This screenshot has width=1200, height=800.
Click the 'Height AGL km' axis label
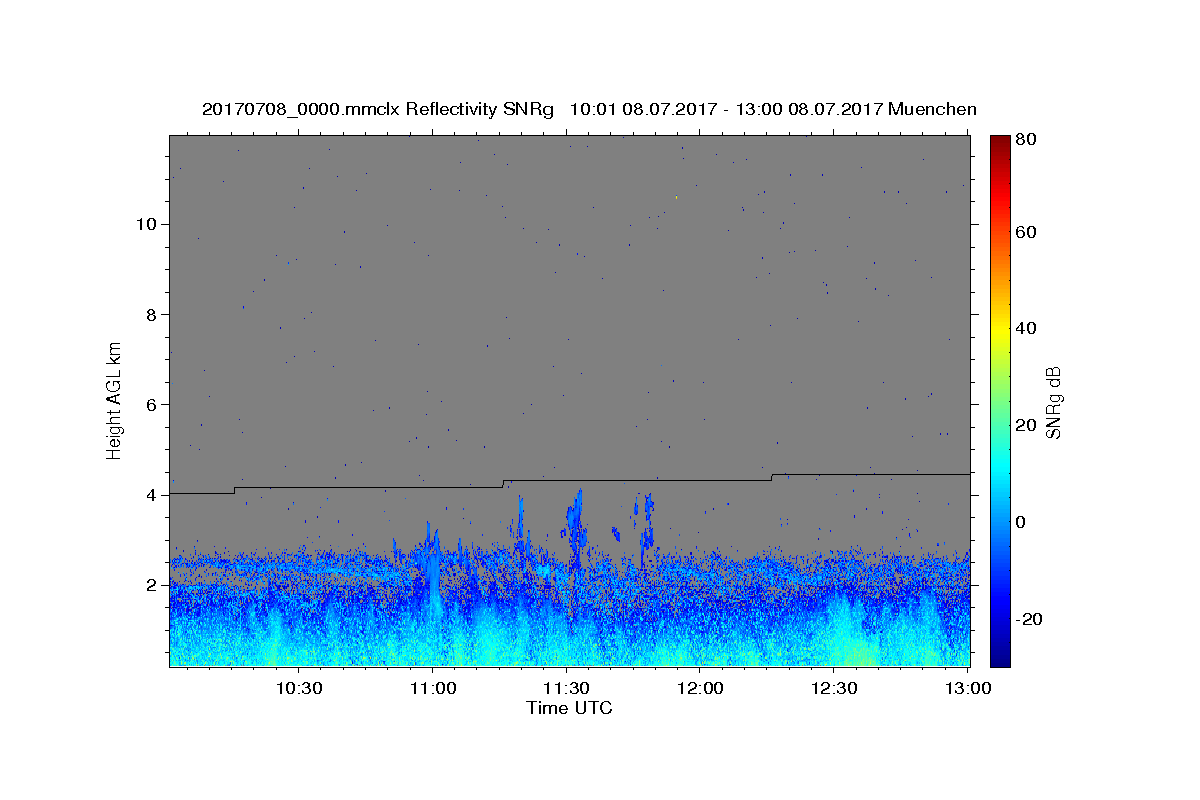[x=115, y=401]
